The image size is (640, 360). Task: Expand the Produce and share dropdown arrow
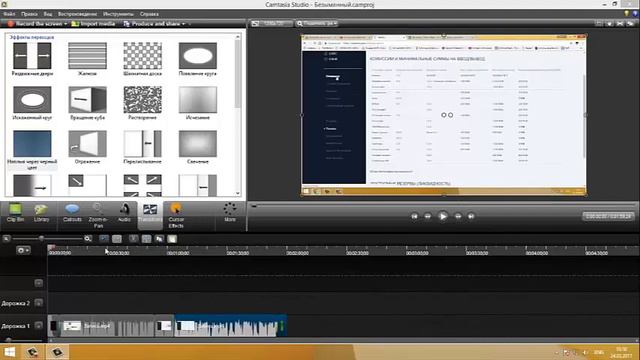[x=183, y=24]
